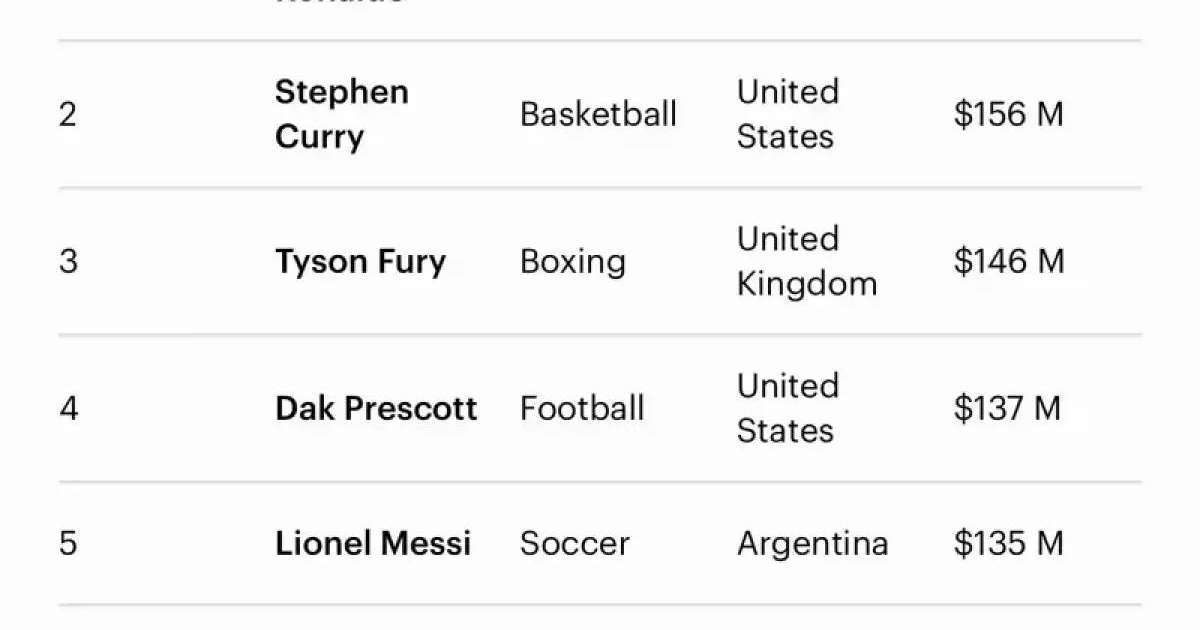
Task: Select rank number 5
Action: coord(67,544)
